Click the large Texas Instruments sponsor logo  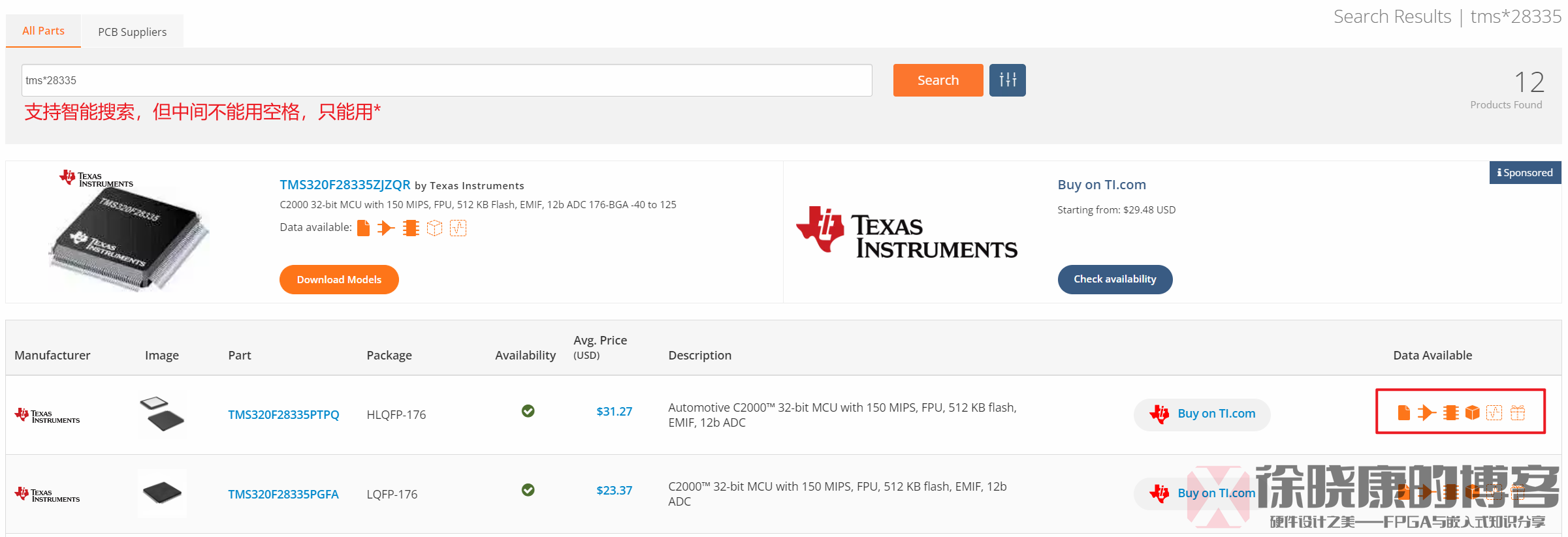click(906, 232)
